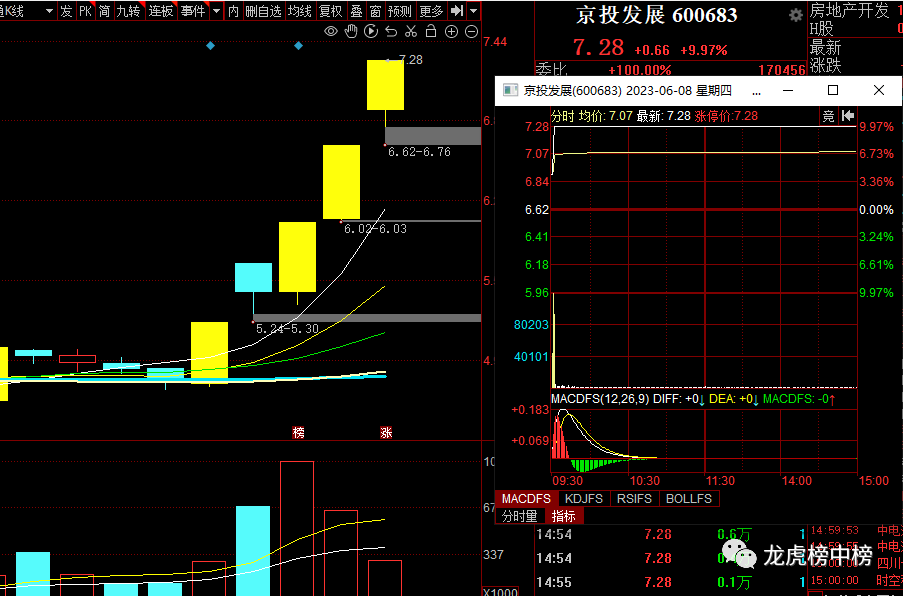Switch to the KDJFS indicator tab

585,498
